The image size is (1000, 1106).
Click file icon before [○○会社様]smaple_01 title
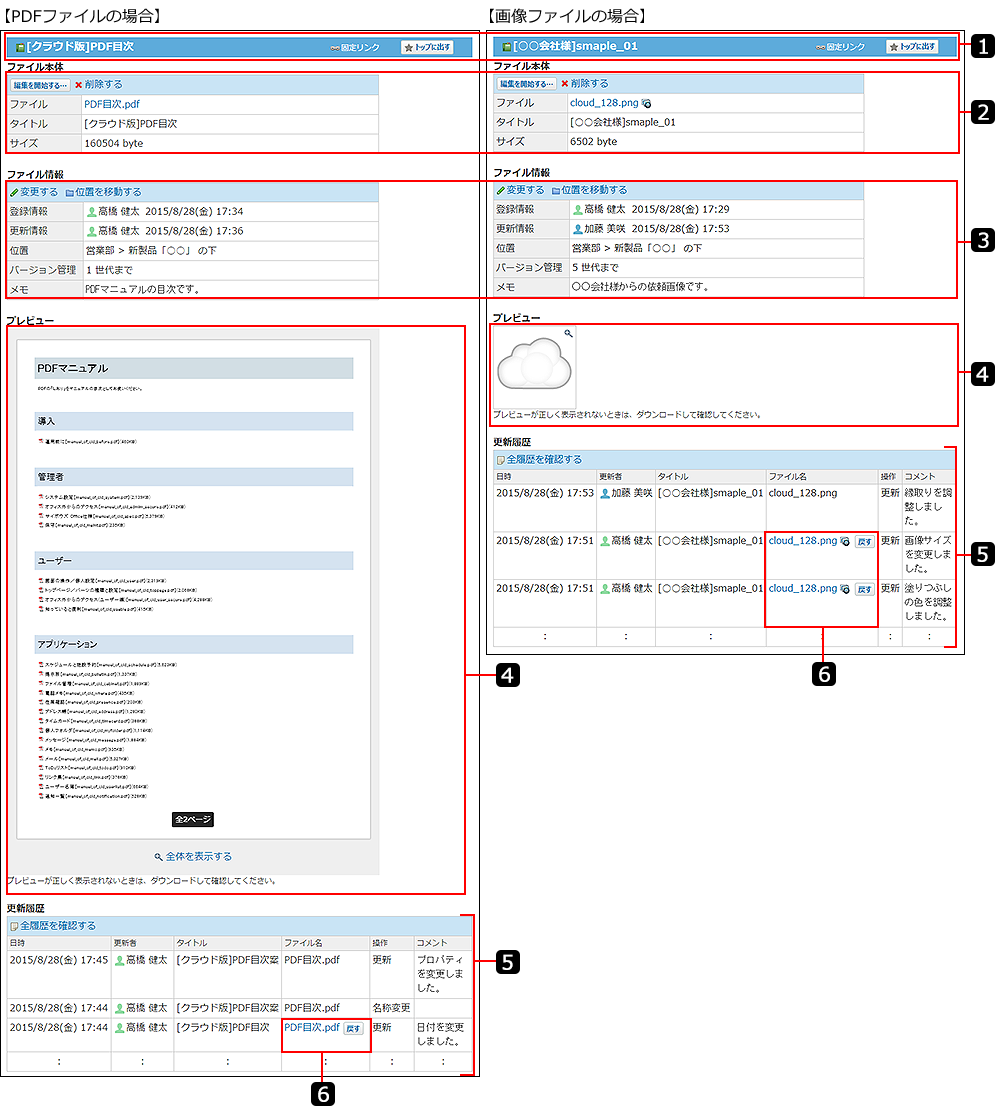click(506, 47)
